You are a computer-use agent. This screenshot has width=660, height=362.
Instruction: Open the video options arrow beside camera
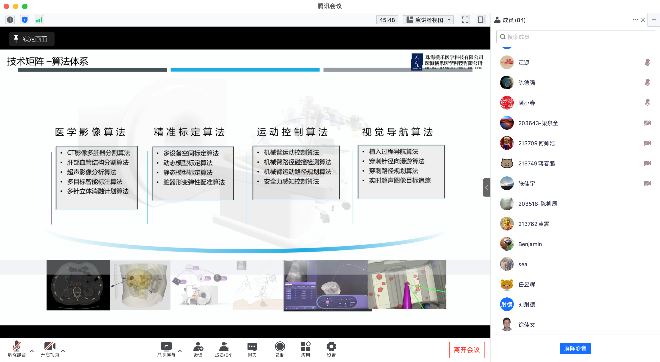coord(63,350)
